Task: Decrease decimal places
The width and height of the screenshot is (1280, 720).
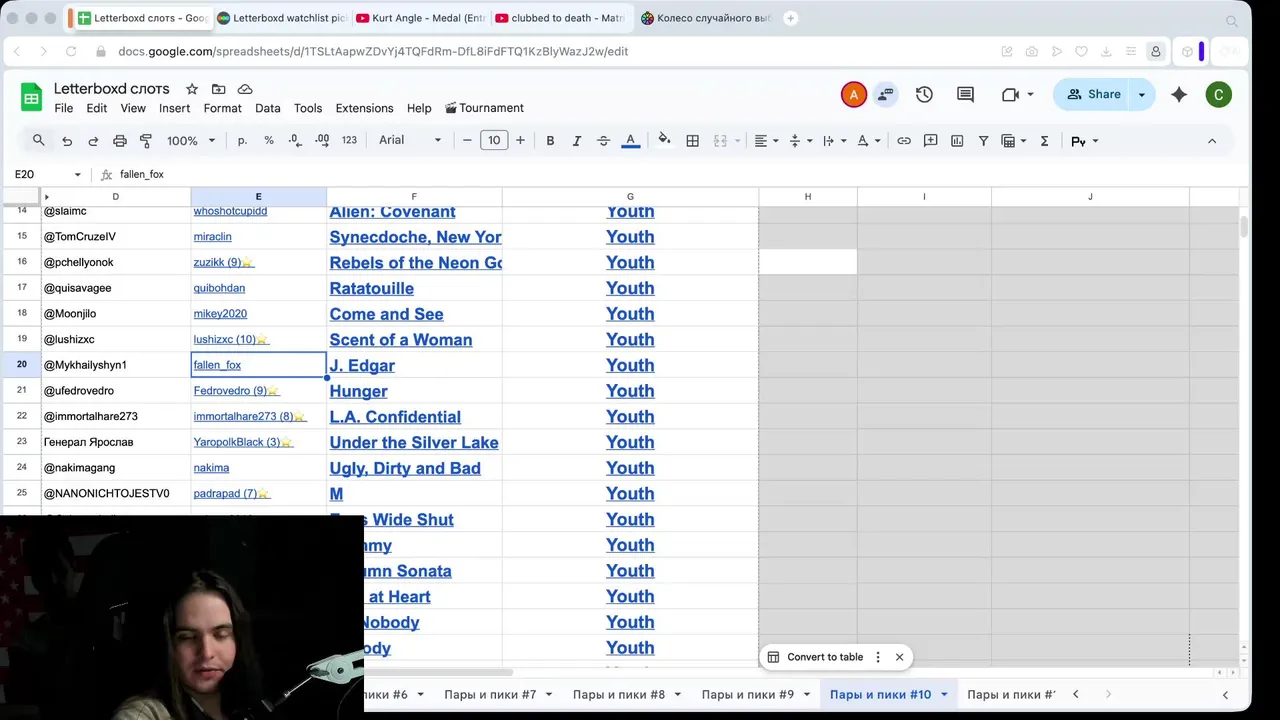Action: (x=295, y=141)
